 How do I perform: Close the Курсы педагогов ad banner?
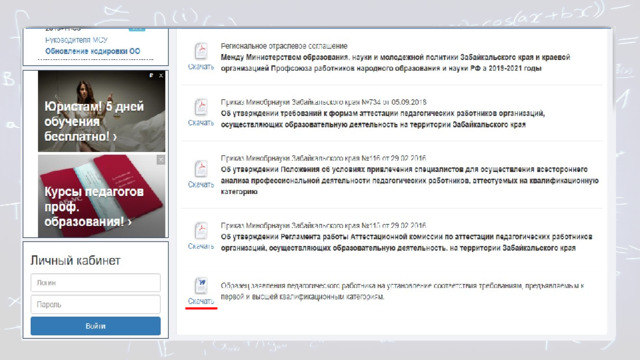161,160
